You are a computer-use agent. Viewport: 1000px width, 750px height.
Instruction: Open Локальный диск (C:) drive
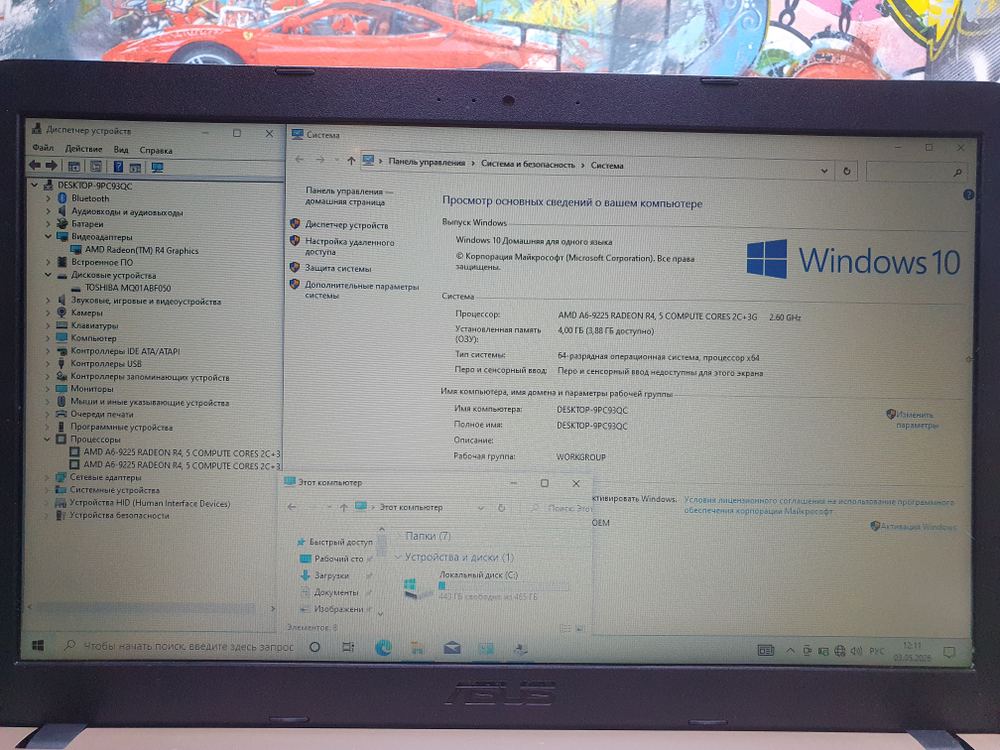point(488,585)
